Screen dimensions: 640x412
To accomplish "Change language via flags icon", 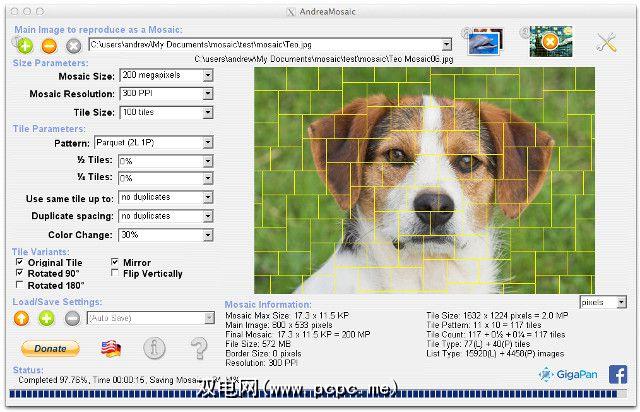I will click(111, 348).
